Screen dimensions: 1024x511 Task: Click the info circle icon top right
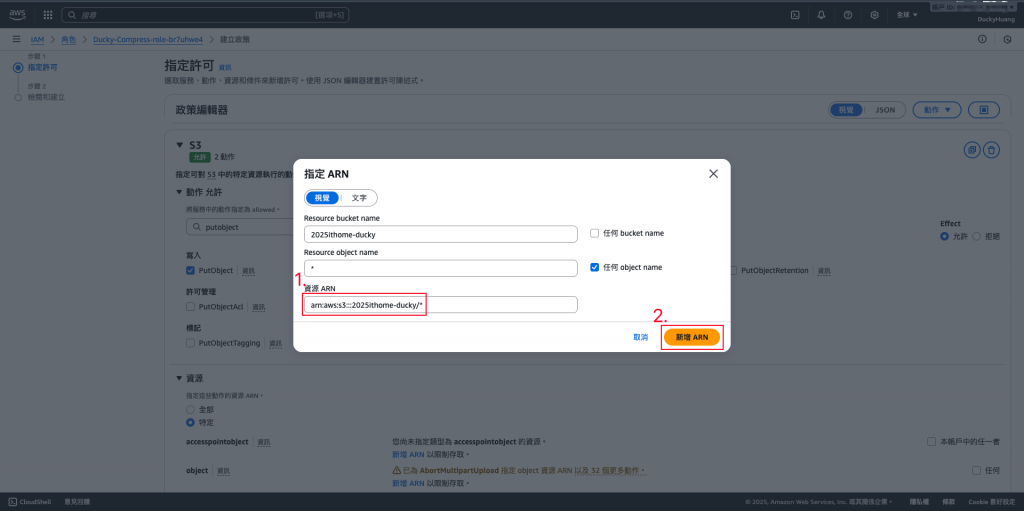point(982,40)
